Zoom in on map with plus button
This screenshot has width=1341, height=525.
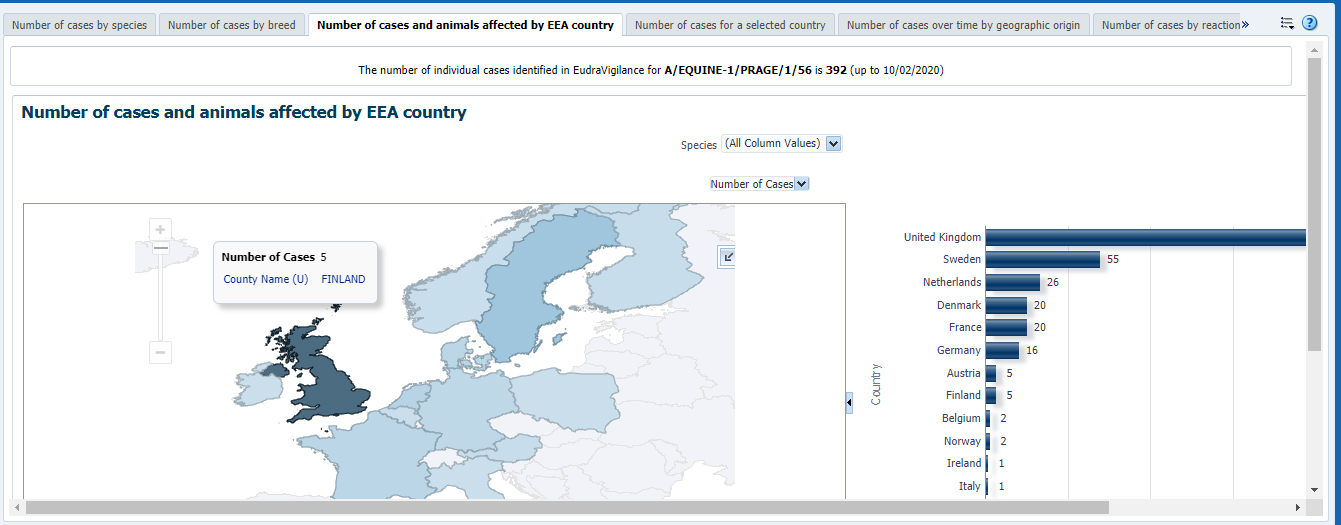(160, 229)
